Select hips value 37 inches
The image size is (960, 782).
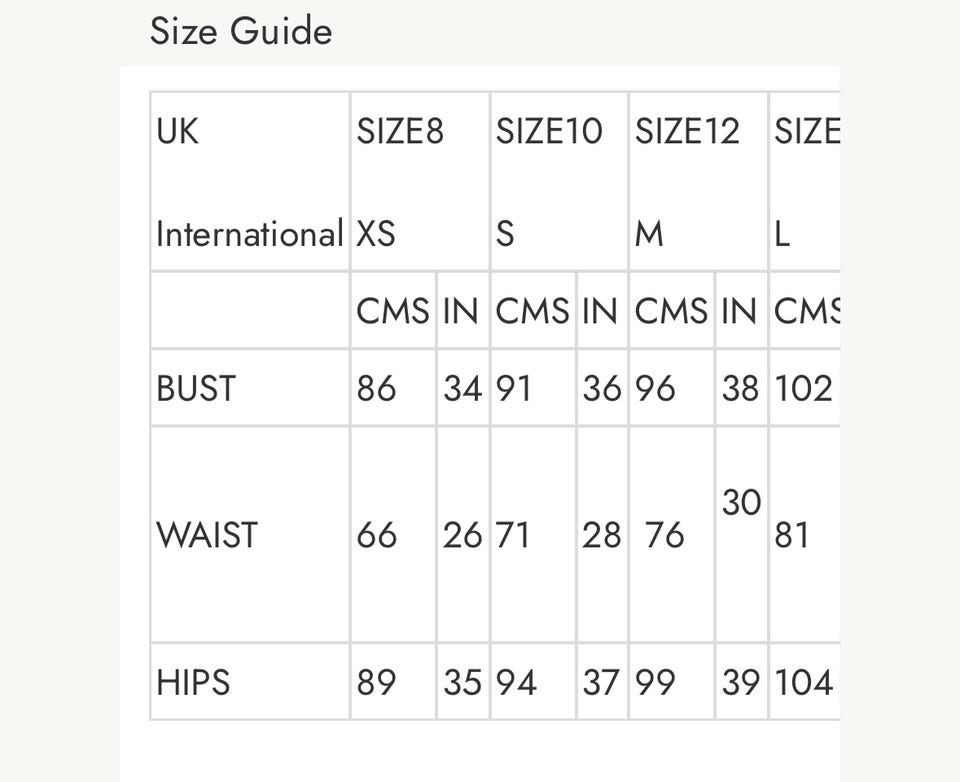[602, 682]
